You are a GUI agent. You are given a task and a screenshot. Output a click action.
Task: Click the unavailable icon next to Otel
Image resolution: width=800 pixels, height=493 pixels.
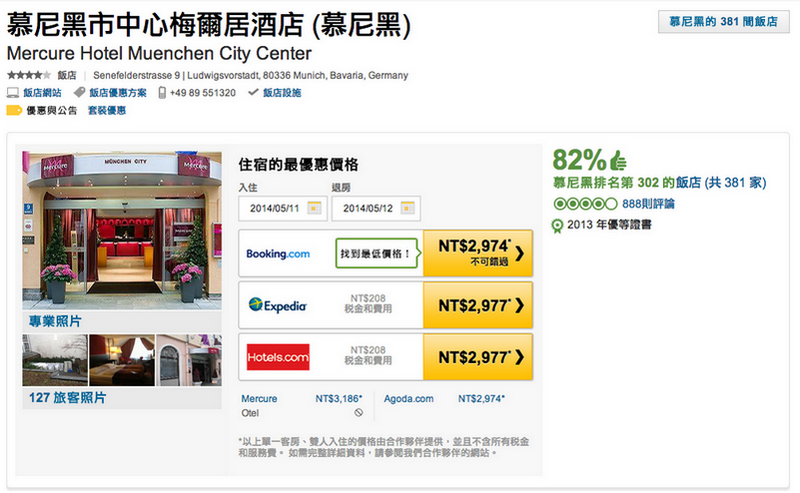[x=359, y=412]
